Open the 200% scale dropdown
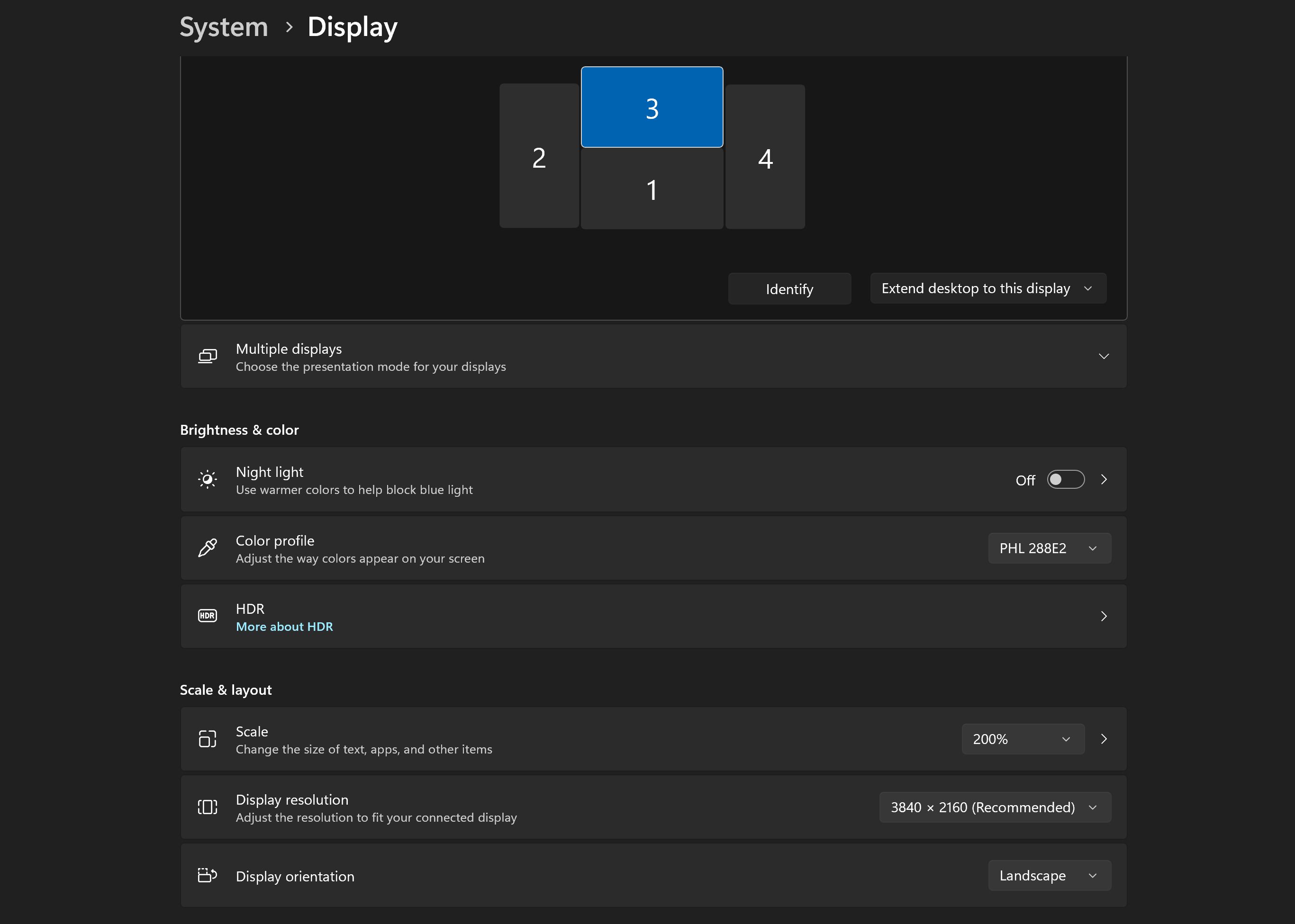This screenshot has height=924, width=1295. tap(1023, 738)
